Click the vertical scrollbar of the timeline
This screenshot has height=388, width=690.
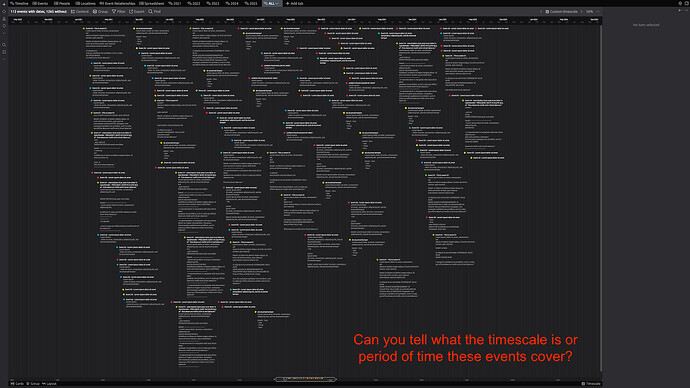tap(601, 198)
